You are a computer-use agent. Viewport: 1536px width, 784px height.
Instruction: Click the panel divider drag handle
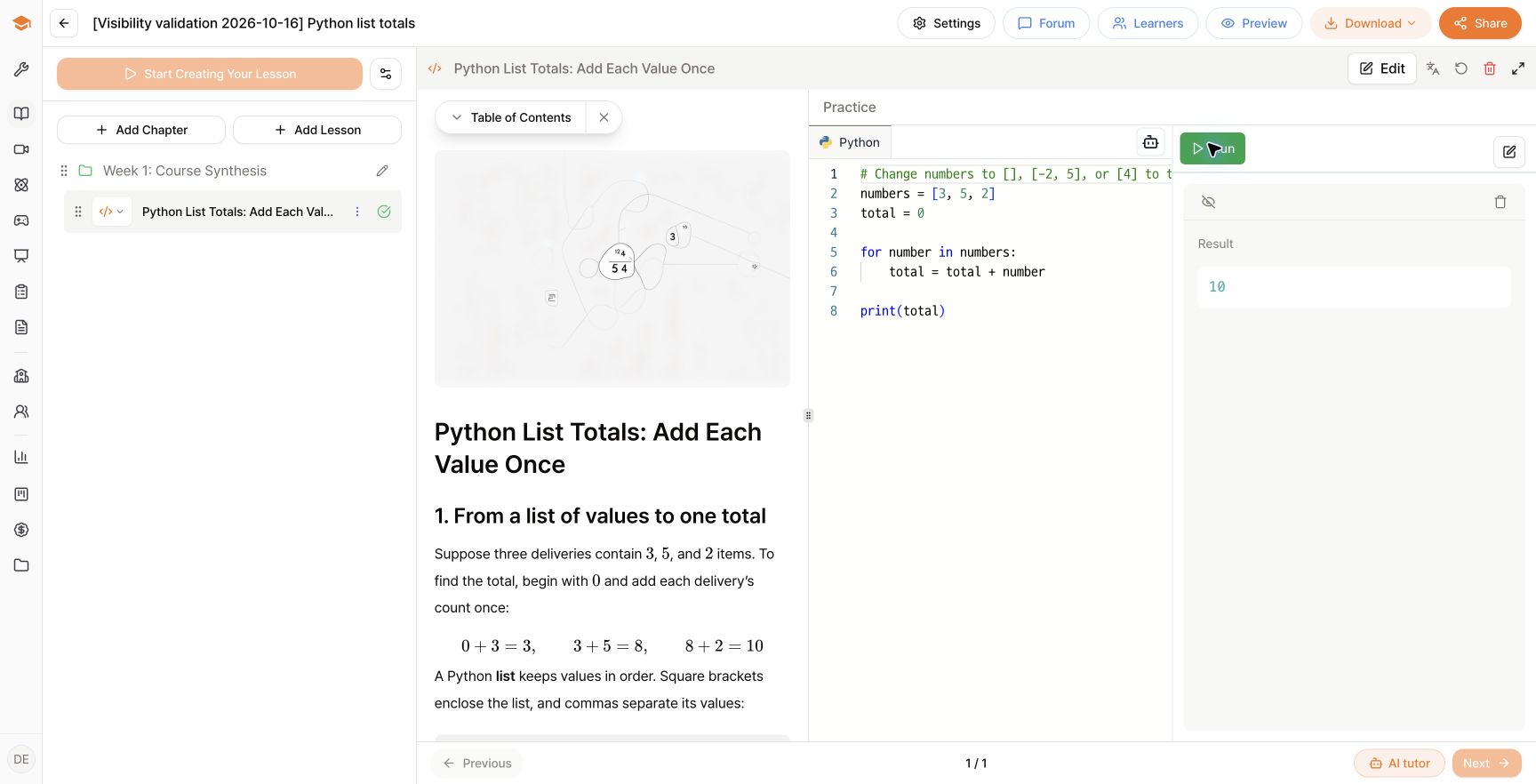click(808, 415)
